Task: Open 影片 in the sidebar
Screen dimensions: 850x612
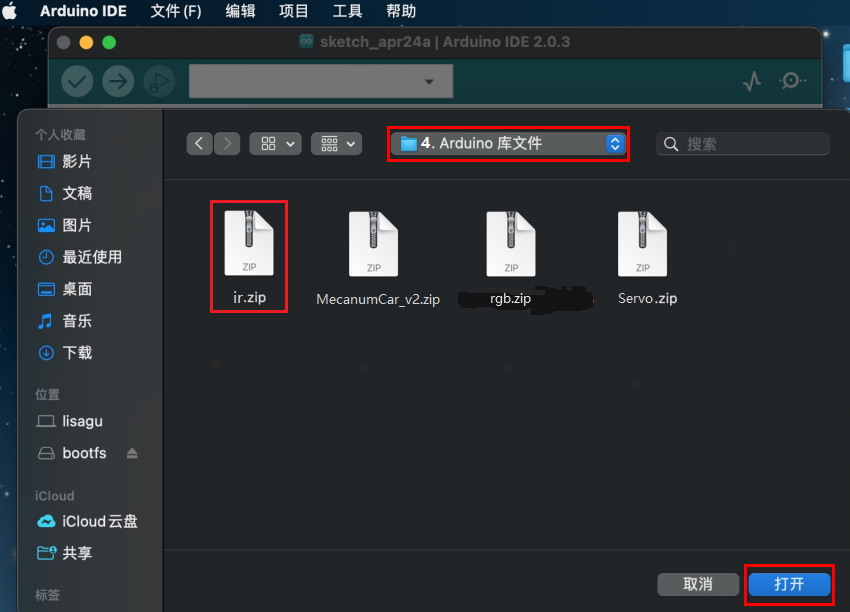Action: pos(65,162)
